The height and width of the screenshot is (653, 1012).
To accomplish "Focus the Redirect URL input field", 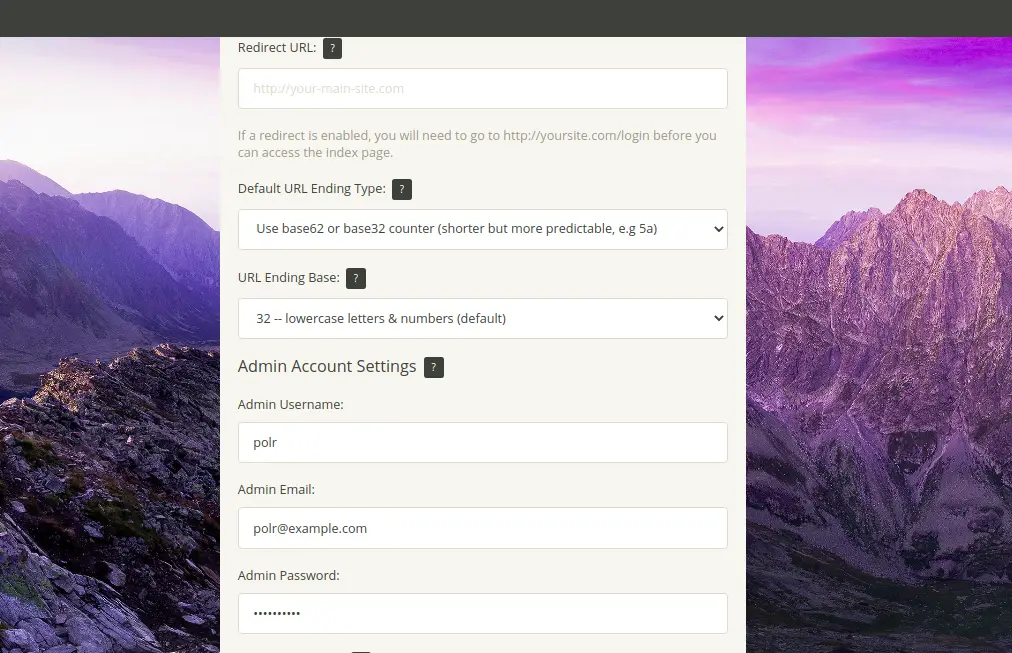I will coord(483,88).
